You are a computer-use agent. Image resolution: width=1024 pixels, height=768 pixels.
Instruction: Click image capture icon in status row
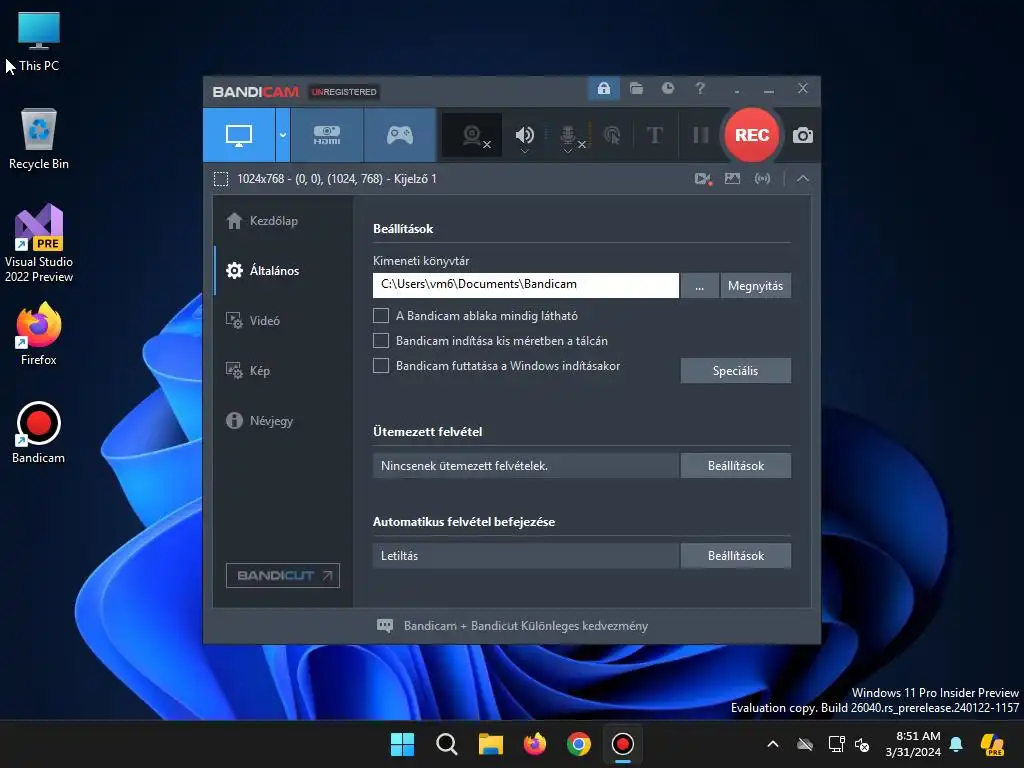[732, 178]
